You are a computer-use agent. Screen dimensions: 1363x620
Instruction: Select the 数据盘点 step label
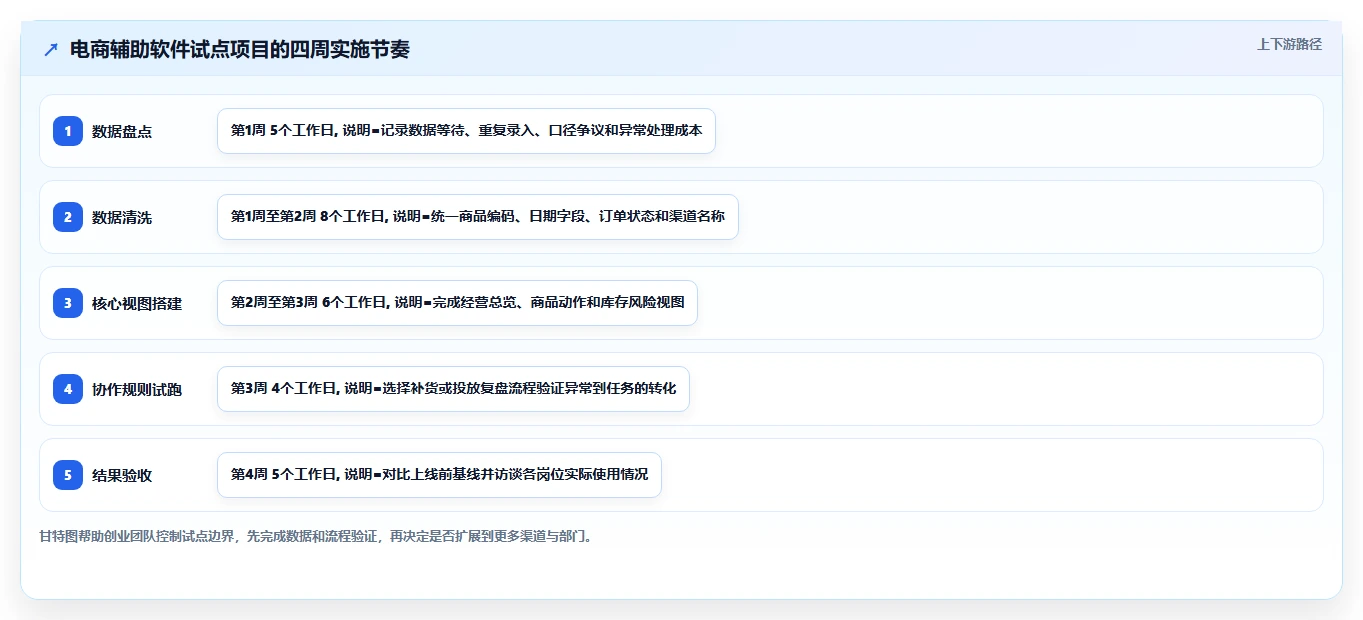tap(122, 131)
